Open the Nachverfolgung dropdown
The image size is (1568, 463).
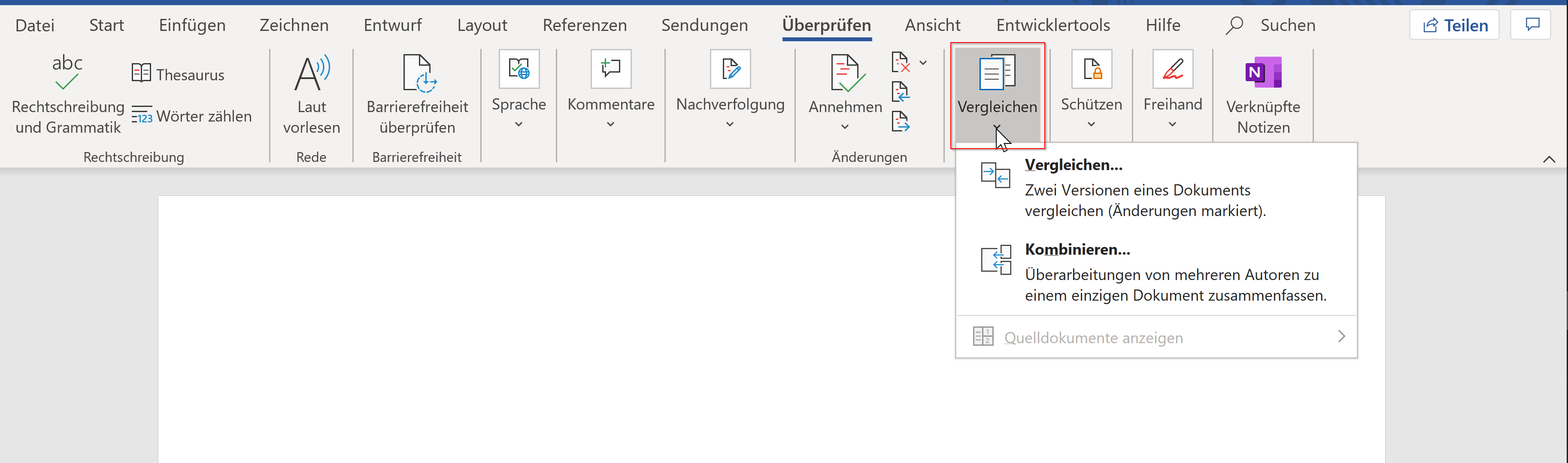coord(729,124)
